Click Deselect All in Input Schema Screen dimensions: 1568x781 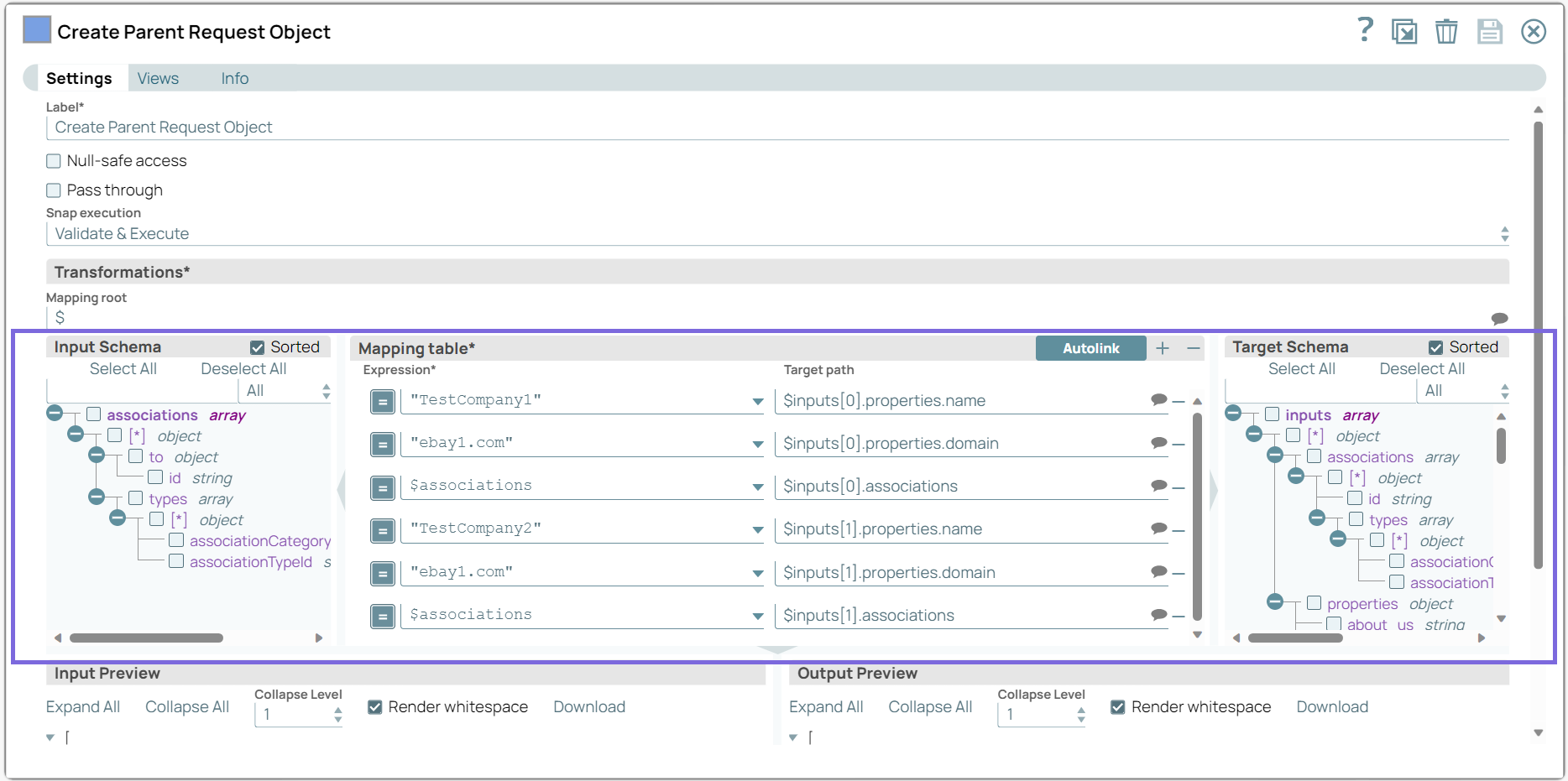(x=243, y=369)
